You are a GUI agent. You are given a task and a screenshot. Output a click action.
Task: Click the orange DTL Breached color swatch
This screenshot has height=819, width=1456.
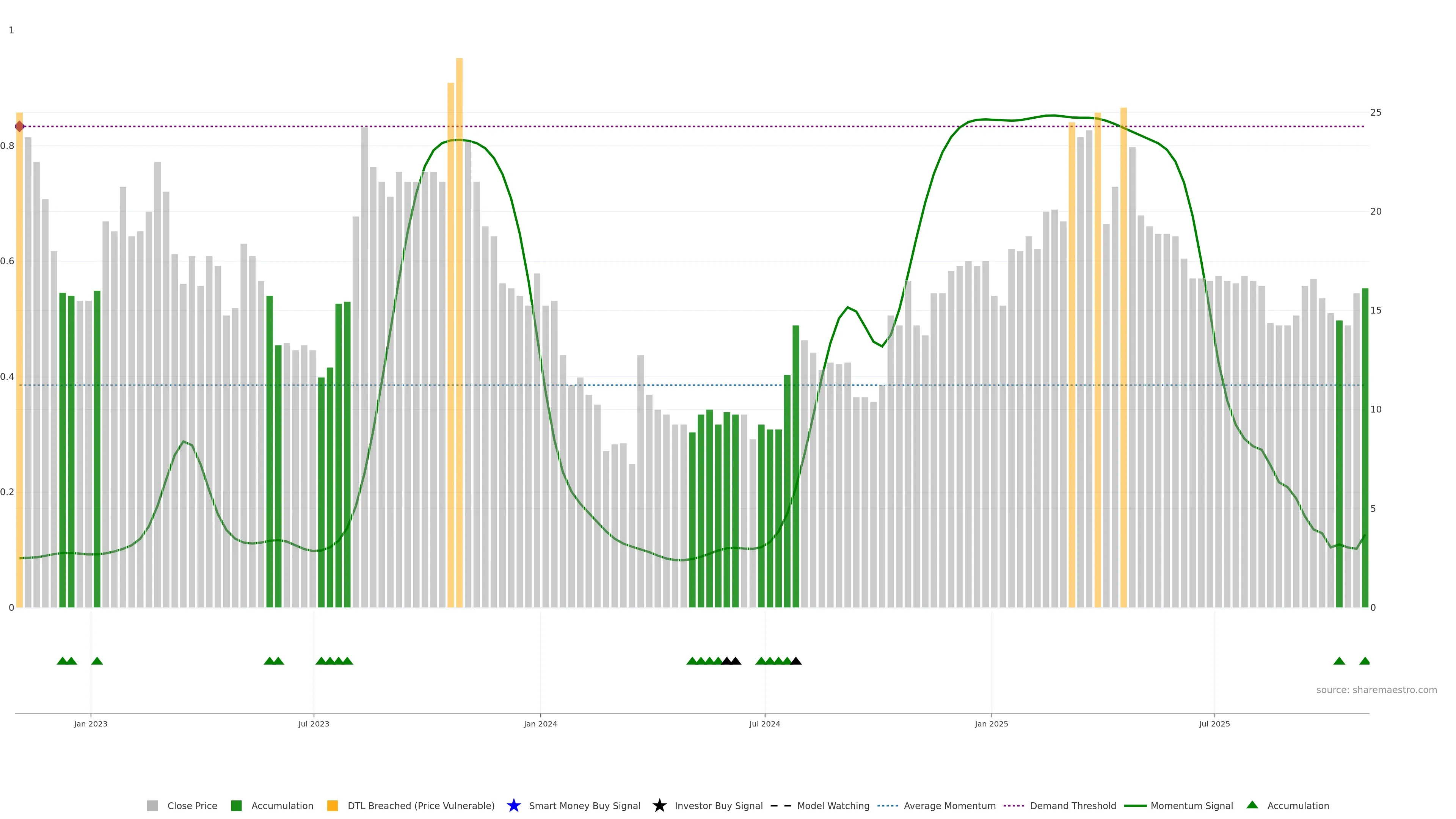click(x=333, y=805)
